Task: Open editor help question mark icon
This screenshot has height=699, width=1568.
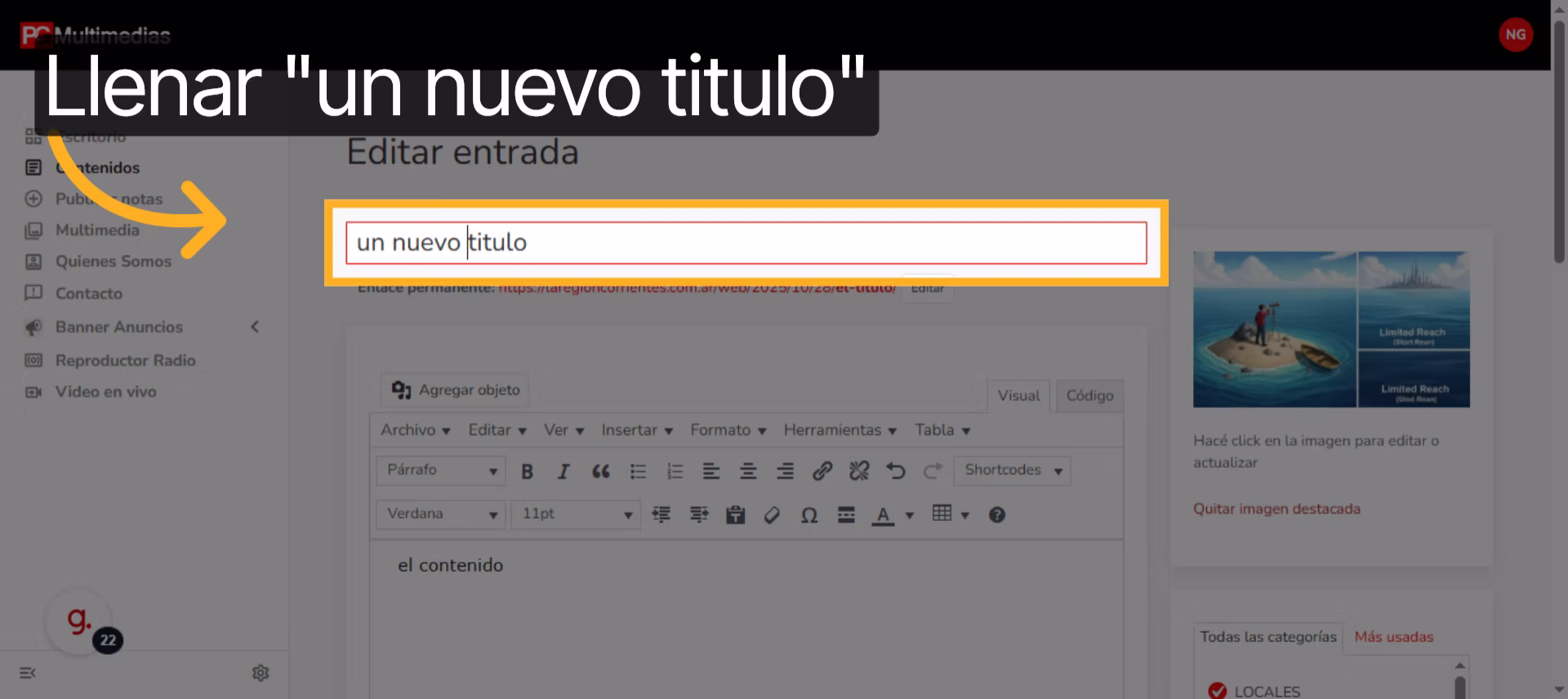Action: [996, 515]
